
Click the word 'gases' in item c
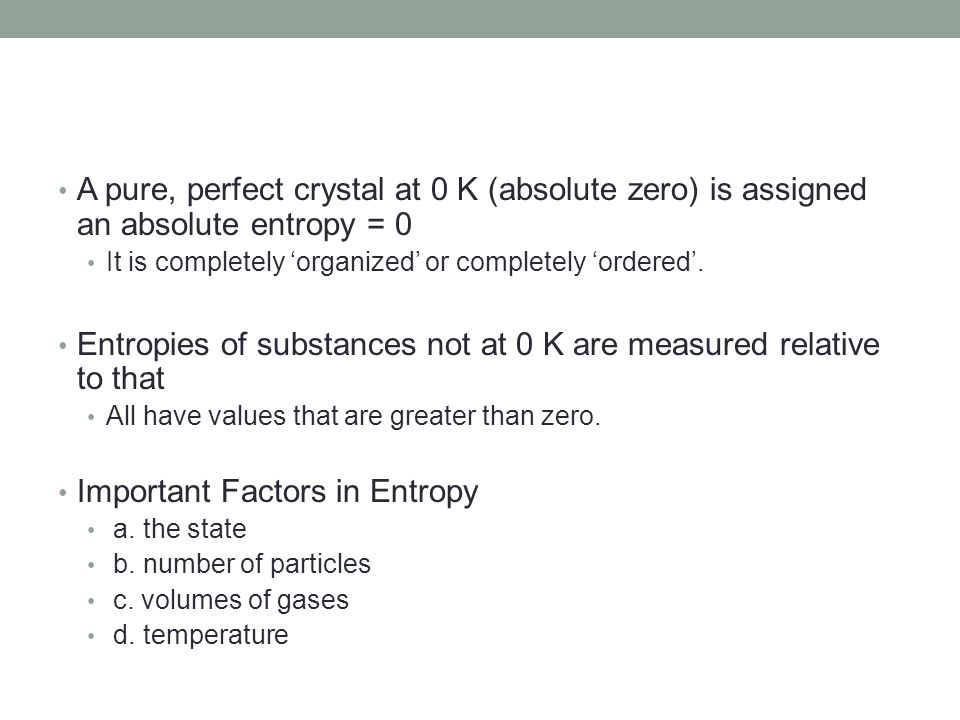tap(312, 601)
